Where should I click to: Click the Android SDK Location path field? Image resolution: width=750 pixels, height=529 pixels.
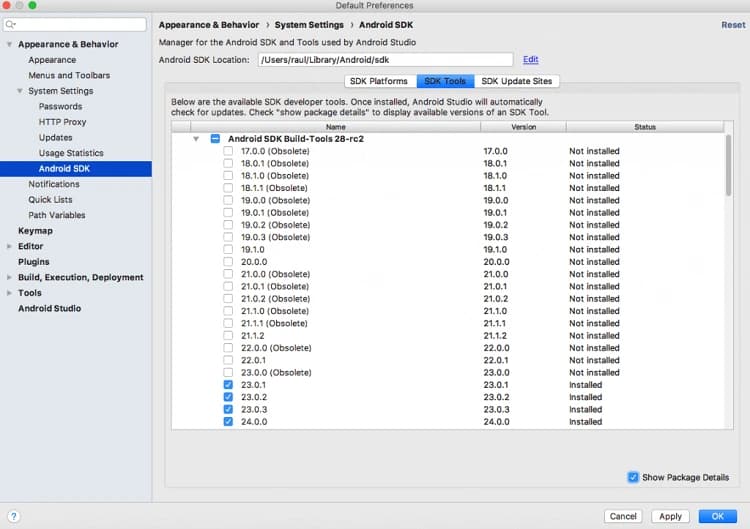click(x=386, y=60)
